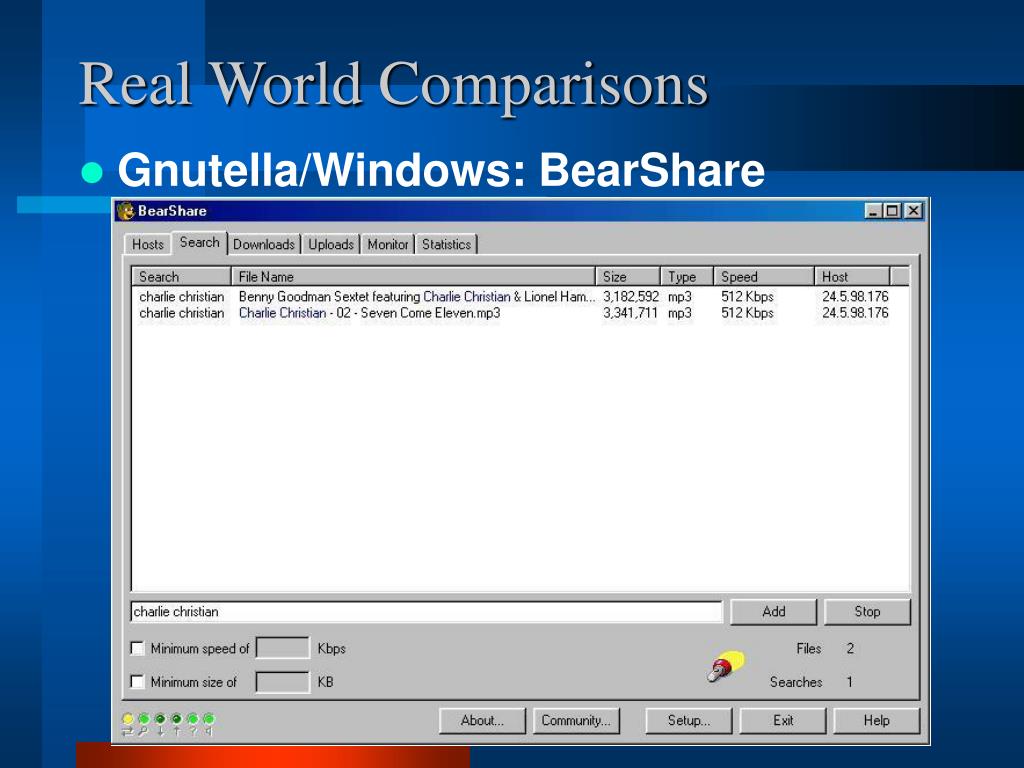Click the search text field containing charlie christian
1024x768 pixels.
coord(426,612)
